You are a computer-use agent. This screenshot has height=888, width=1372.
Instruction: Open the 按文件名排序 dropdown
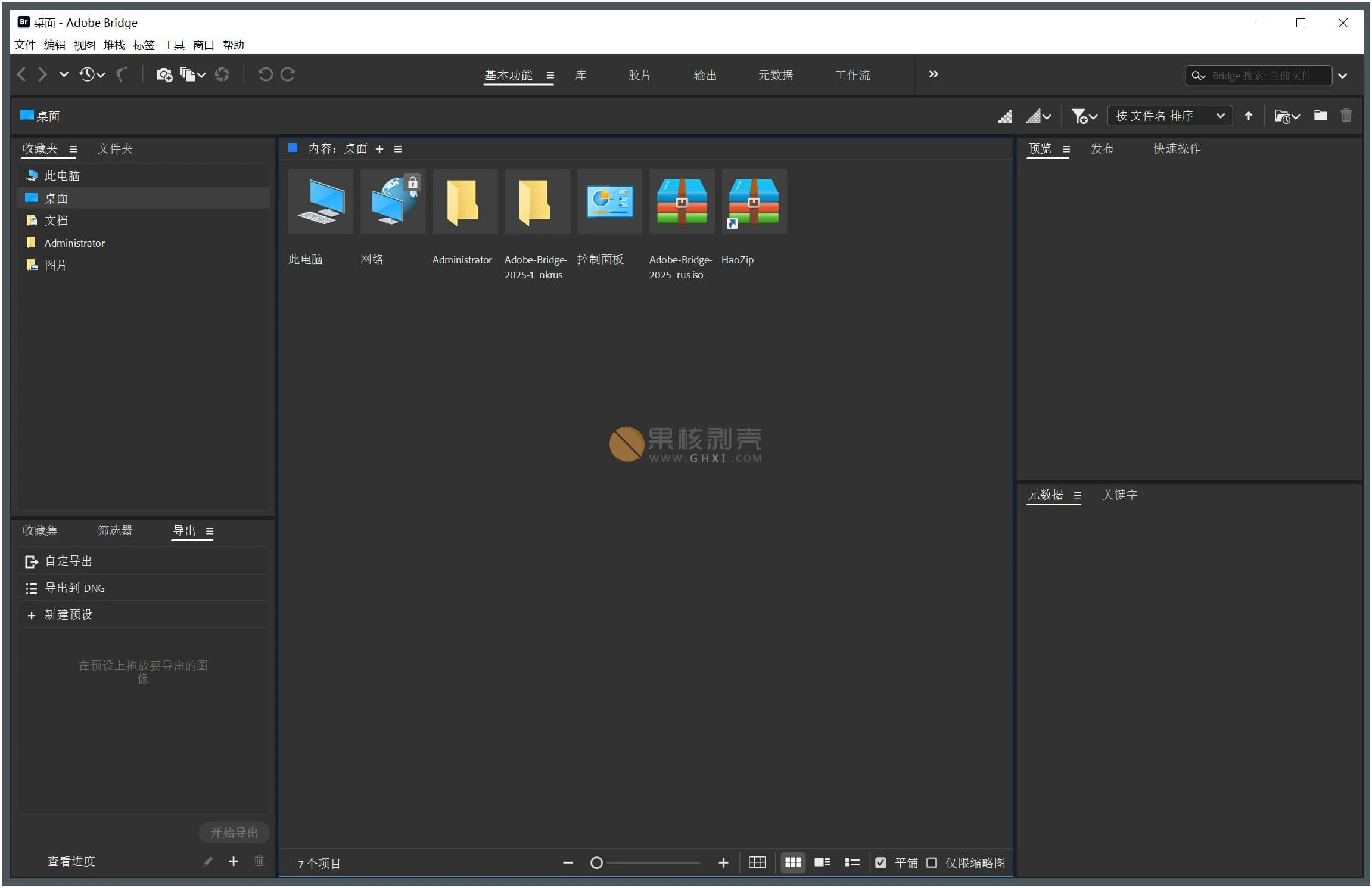click(1169, 116)
